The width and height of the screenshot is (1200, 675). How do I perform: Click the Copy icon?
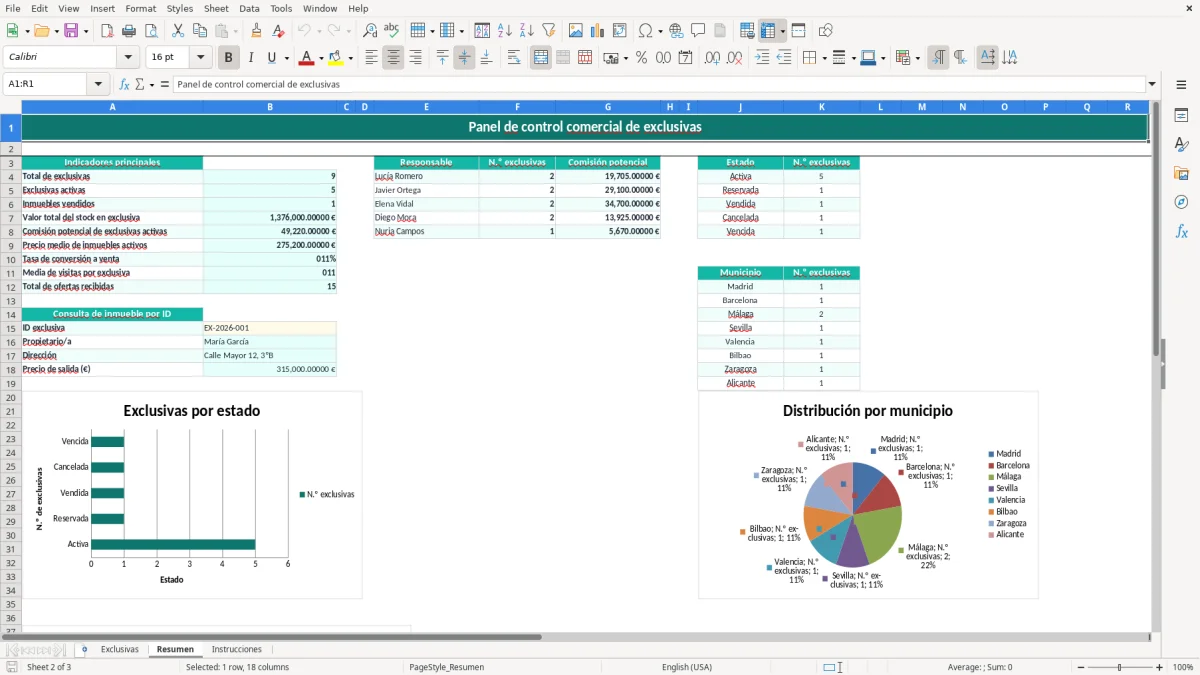pos(199,31)
